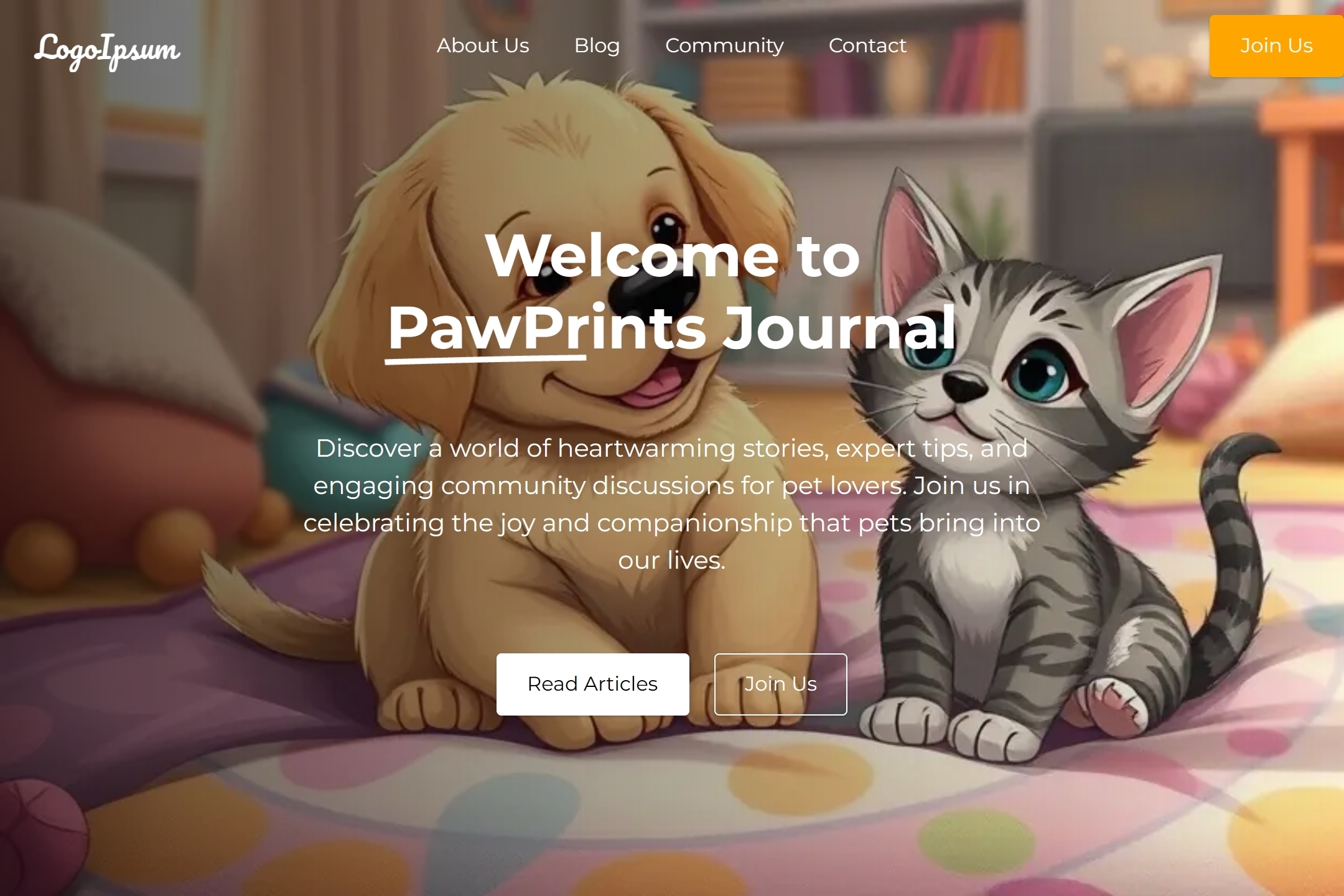Select Contact in the navigation
The width and height of the screenshot is (1344, 896).
(x=867, y=45)
